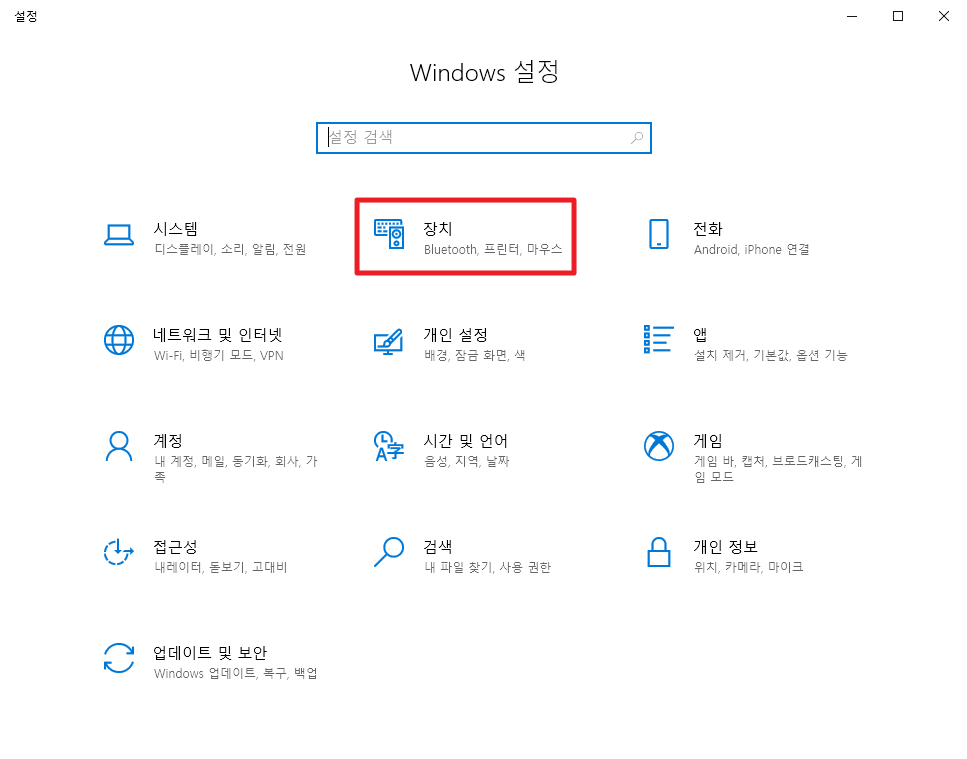Click description 설치 제거, 기본값, 옵션 기능

coord(771,355)
